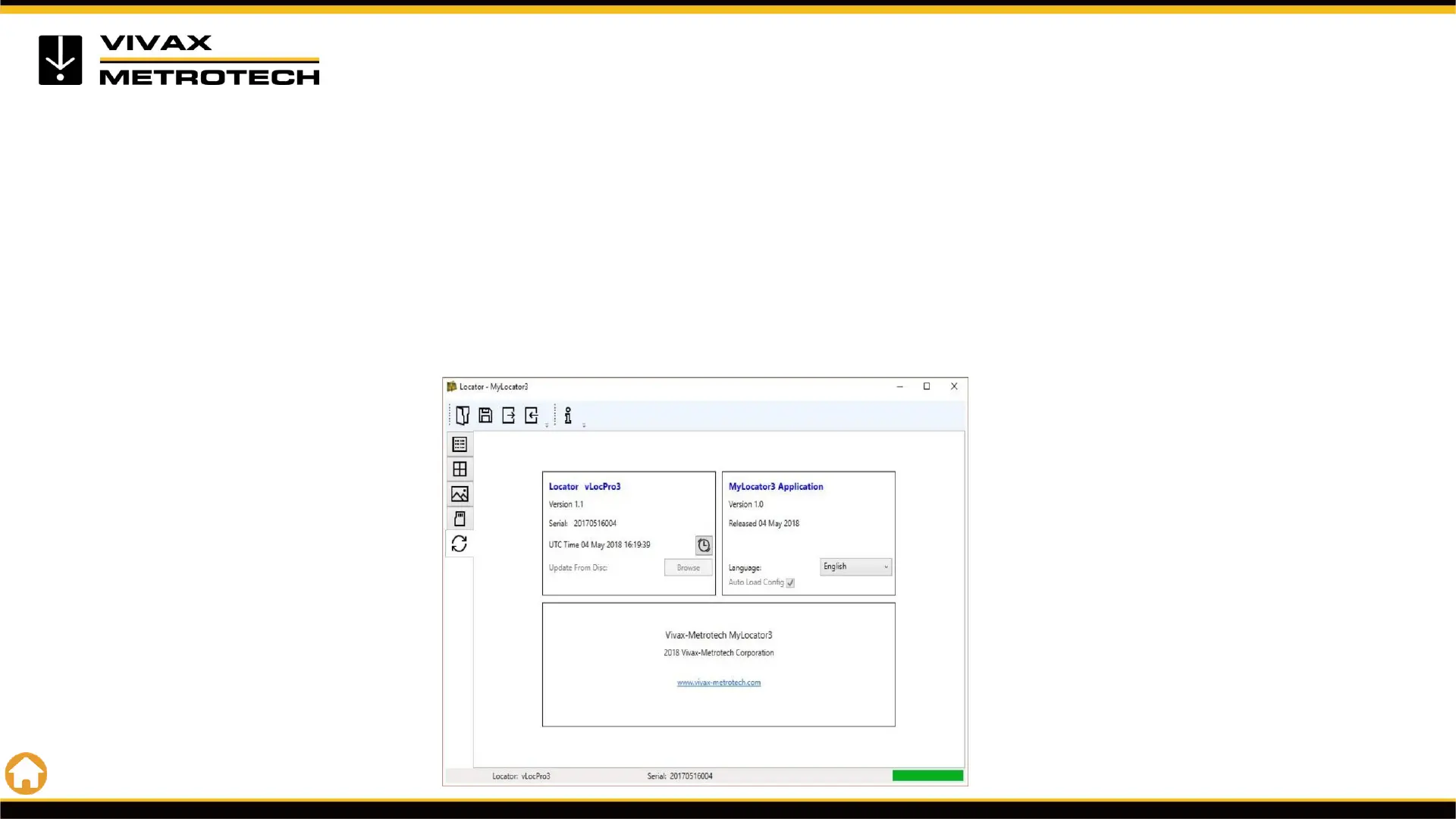The width and height of the screenshot is (1456, 819).
Task: Select the list view sidebar icon
Action: point(460,444)
